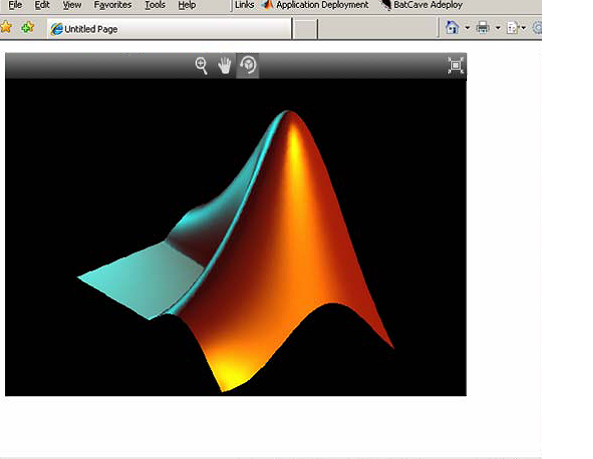Open the Tools menu
The height and width of the screenshot is (459, 593).
click(155, 5)
